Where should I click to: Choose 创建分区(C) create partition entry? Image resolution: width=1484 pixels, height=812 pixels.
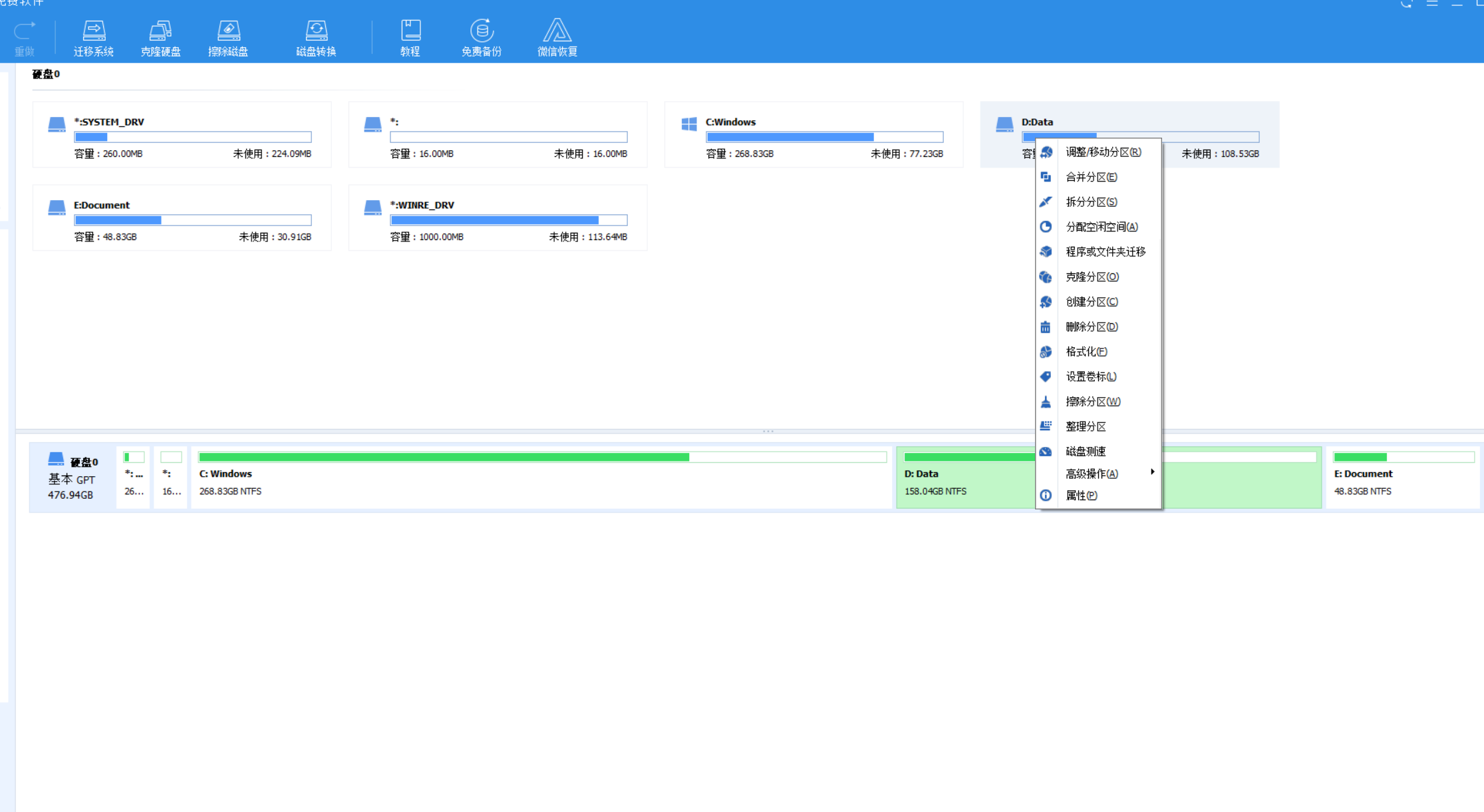(1099, 302)
